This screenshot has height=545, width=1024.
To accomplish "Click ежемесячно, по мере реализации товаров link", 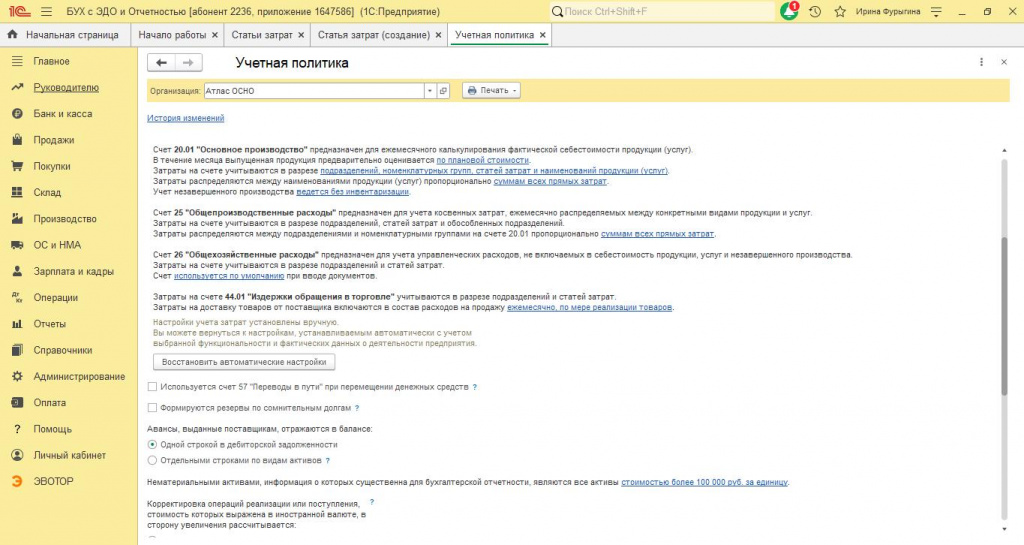I will [x=590, y=307].
